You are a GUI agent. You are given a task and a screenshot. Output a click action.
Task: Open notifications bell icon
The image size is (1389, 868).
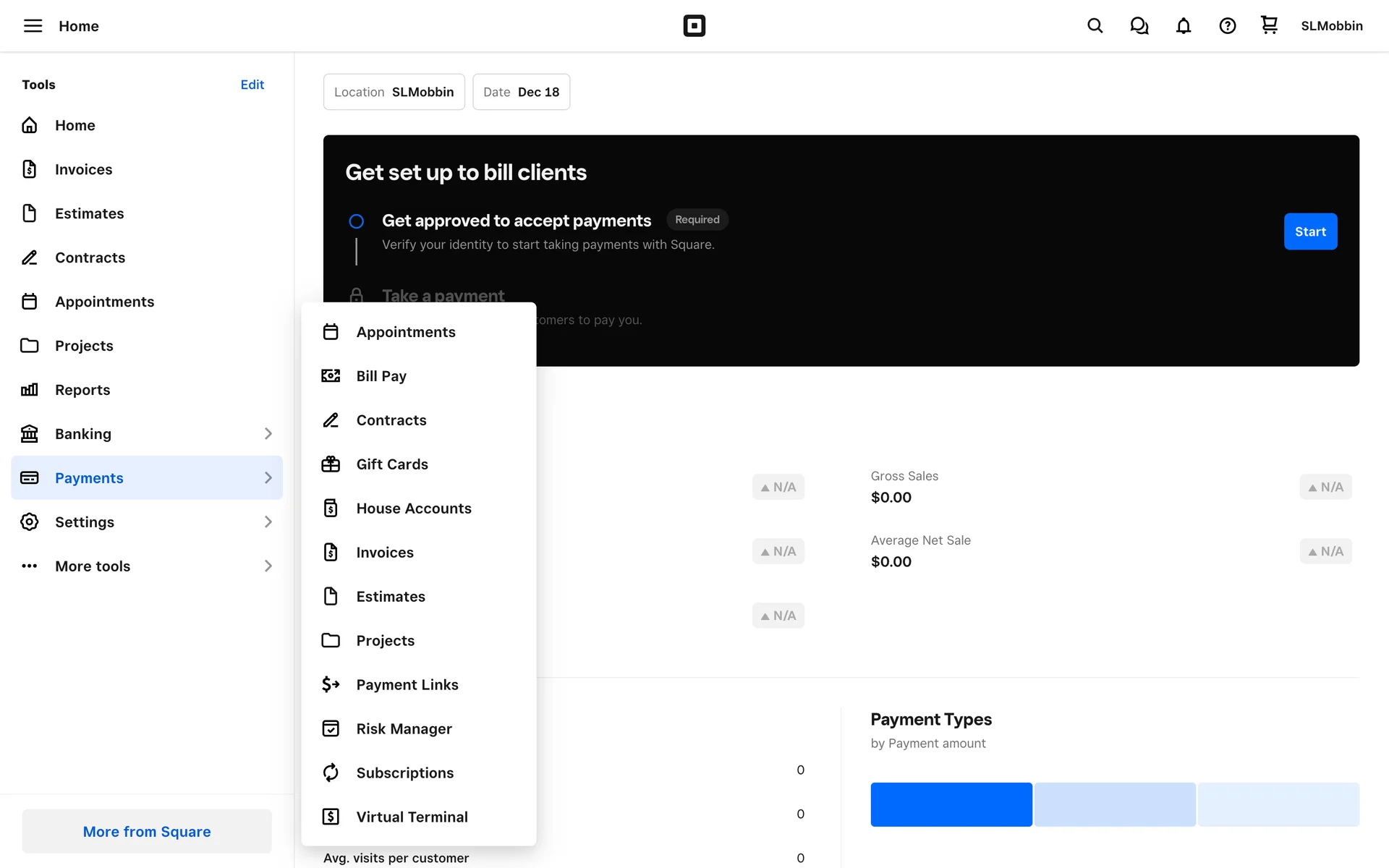click(1183, 26)
